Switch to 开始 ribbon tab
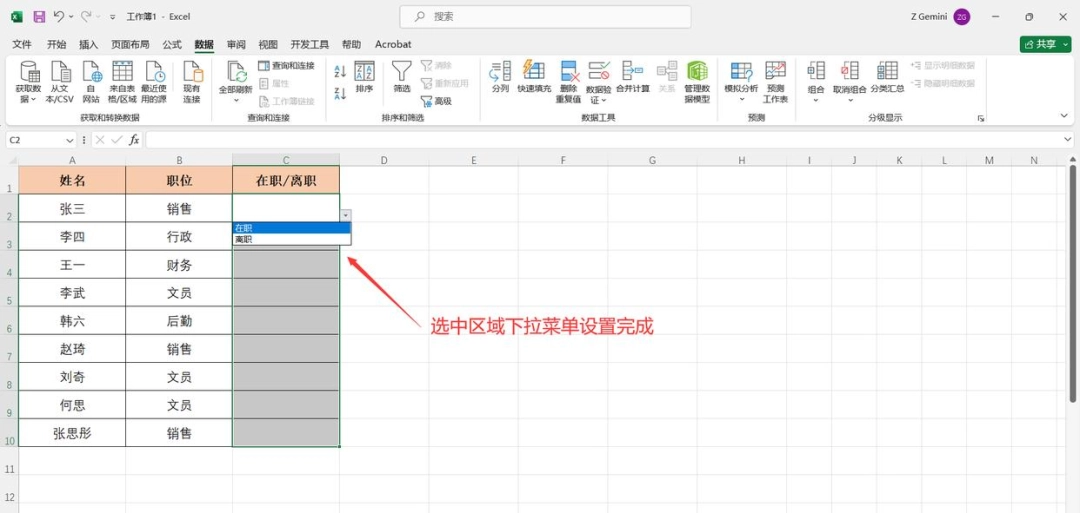 [x=56, y=44]
